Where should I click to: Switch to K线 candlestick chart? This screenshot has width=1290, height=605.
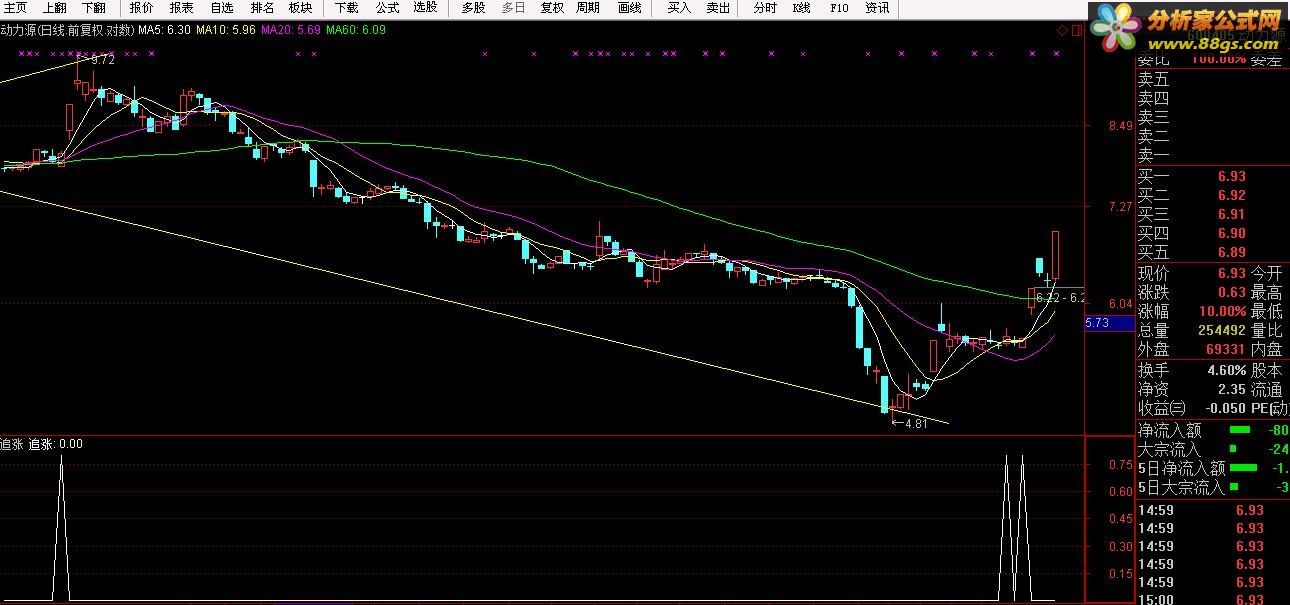click(801, 8)
